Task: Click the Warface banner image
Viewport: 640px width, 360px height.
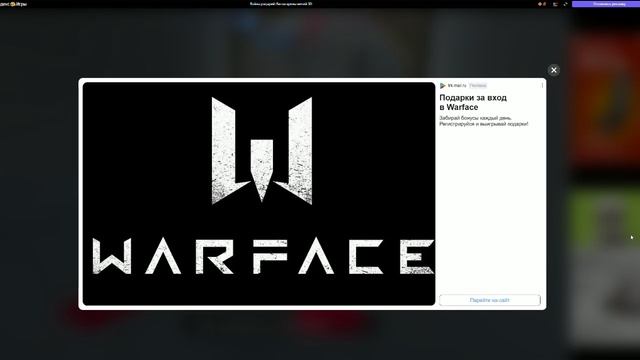Action: click(259, 194)
